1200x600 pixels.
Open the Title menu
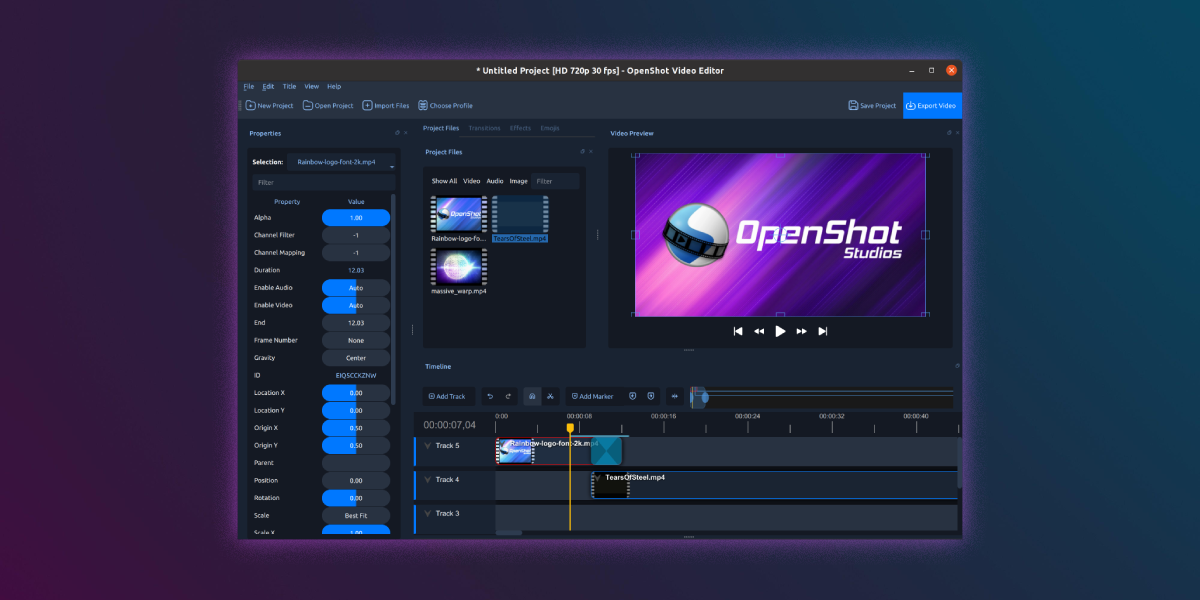tap(289, 86)
